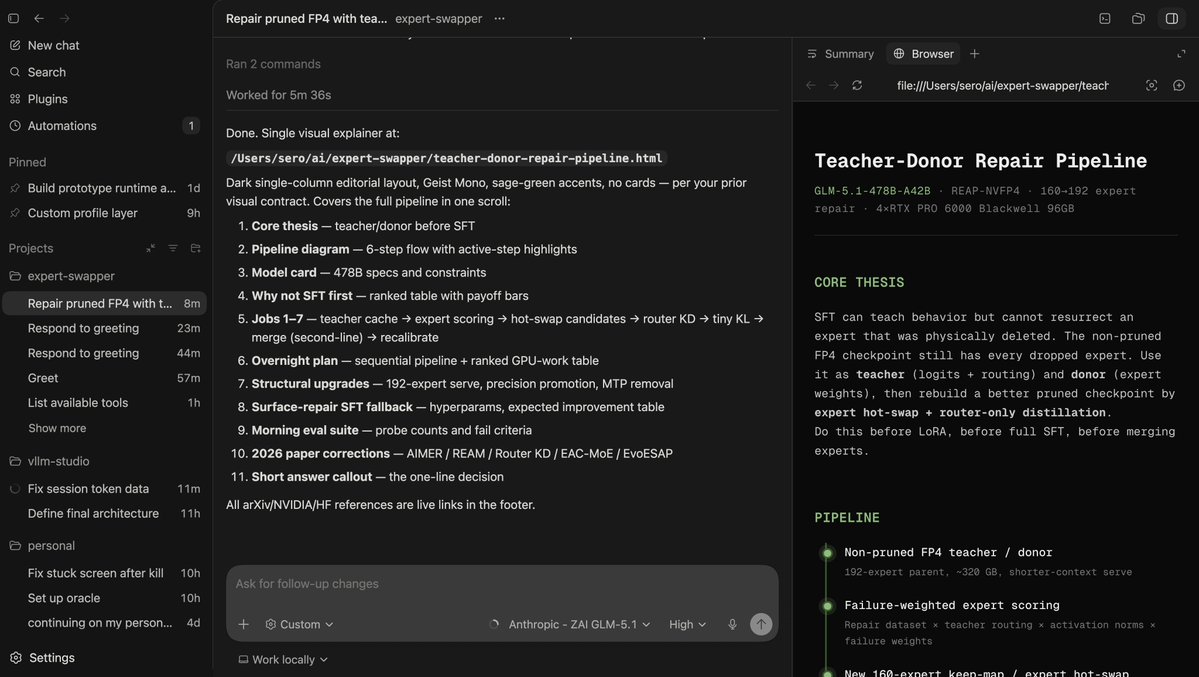The width and height of the screenshot is (1199, 677).
Task: Collapse all projects icon
Action: point(151,248)
